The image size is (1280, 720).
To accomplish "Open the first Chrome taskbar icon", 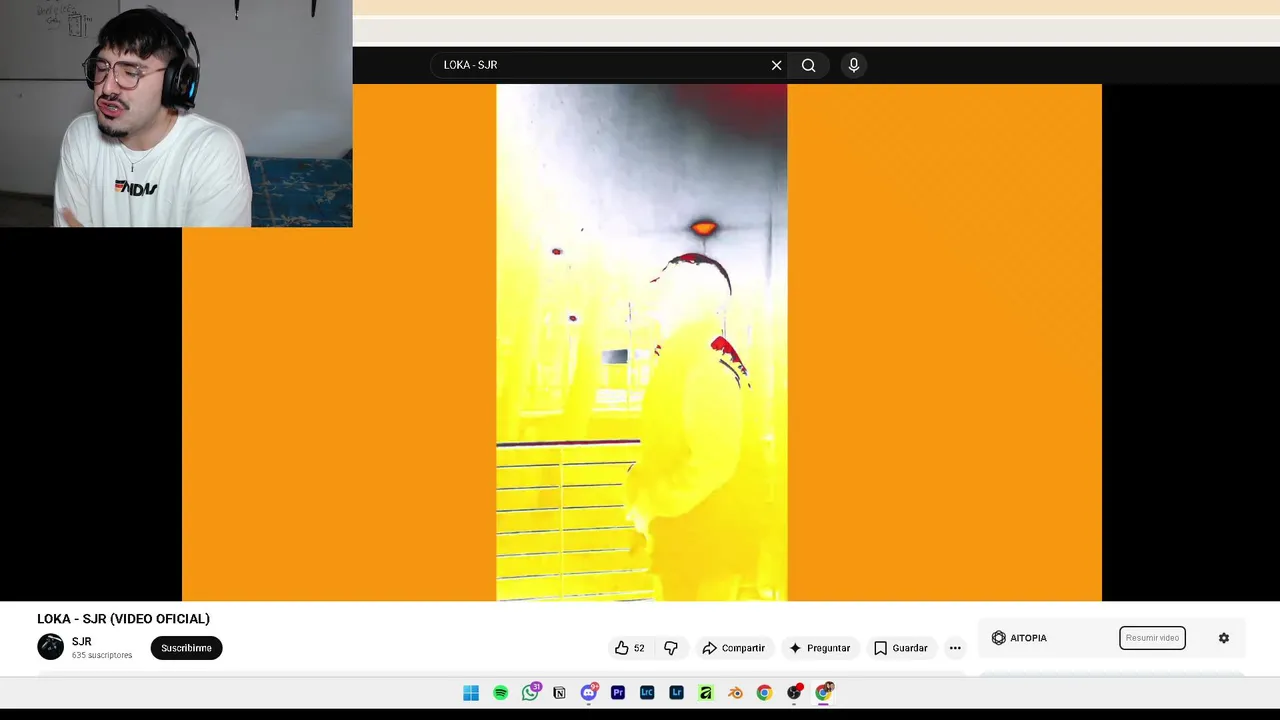I will point(764,693).
